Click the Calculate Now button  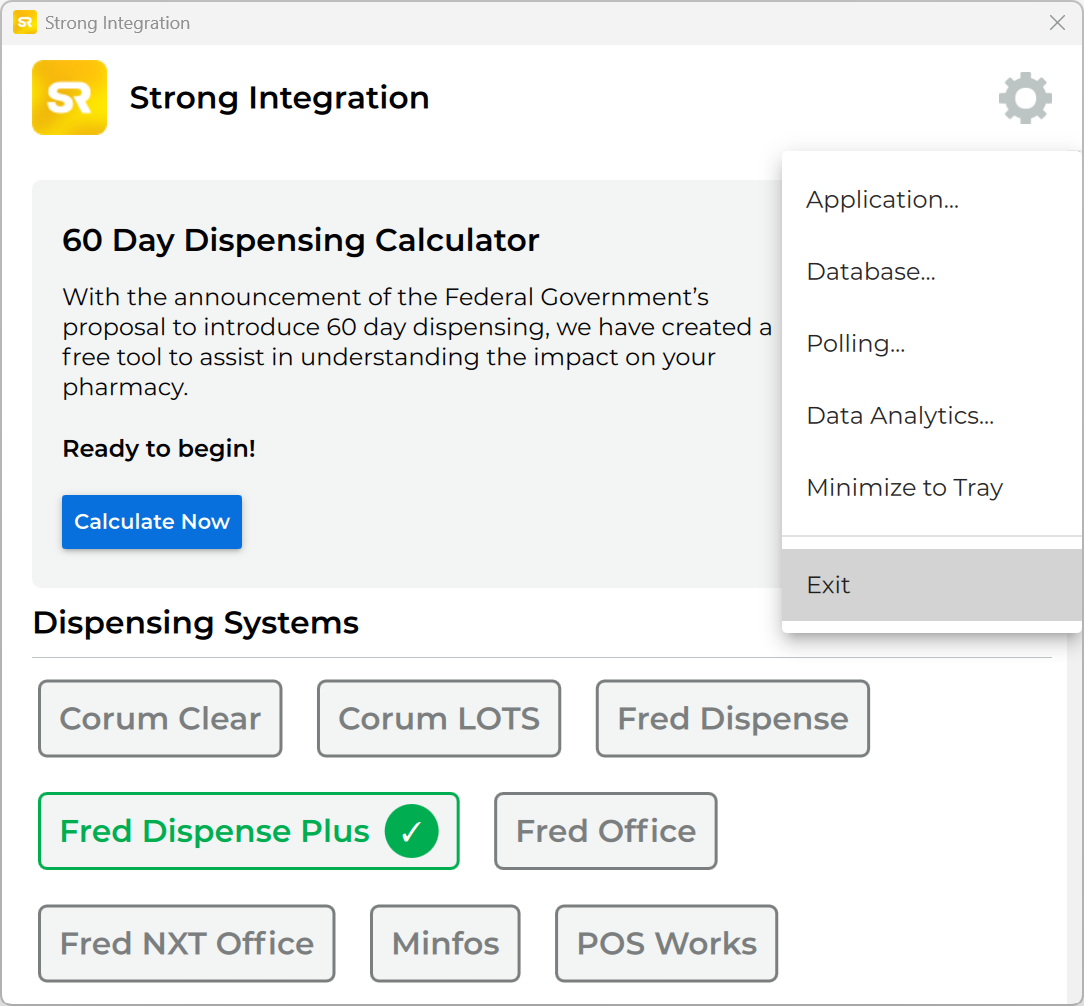click(x=152, y=522)
